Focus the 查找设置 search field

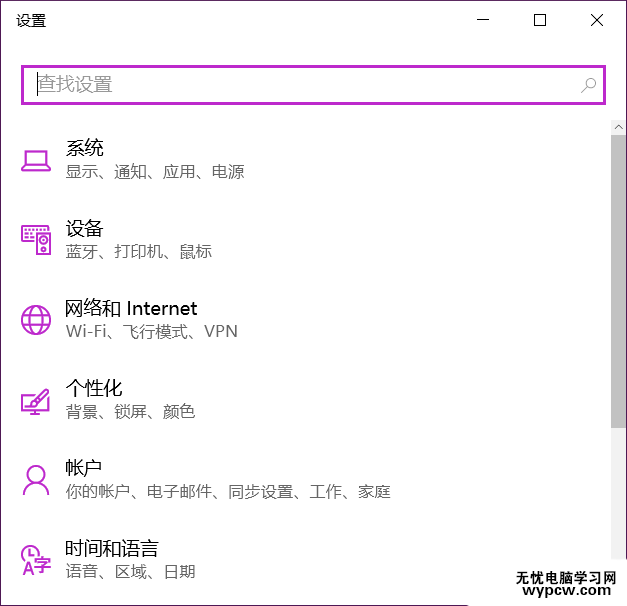[313, 85]
